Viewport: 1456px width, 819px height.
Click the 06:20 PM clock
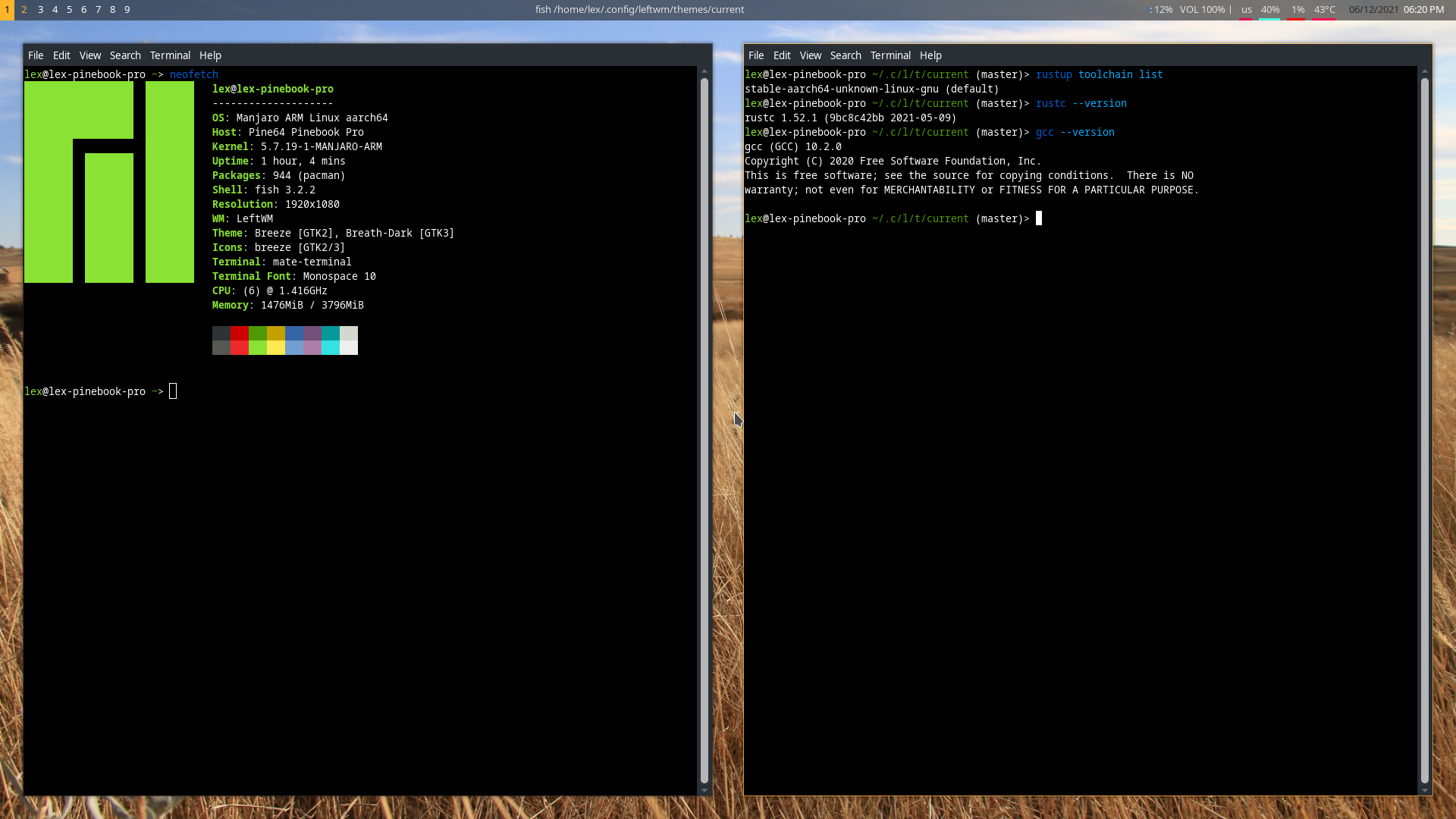point(1423,10)
